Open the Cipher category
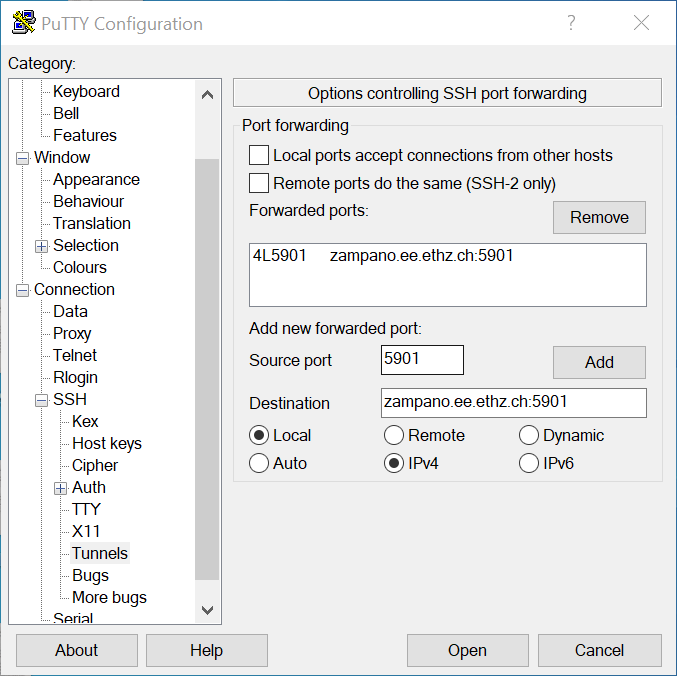This screenshot has width=677, height=676. pos(95,466)
